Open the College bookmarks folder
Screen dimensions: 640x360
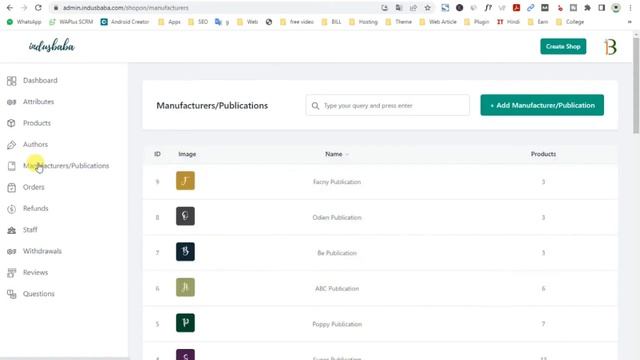click(570, 22)
